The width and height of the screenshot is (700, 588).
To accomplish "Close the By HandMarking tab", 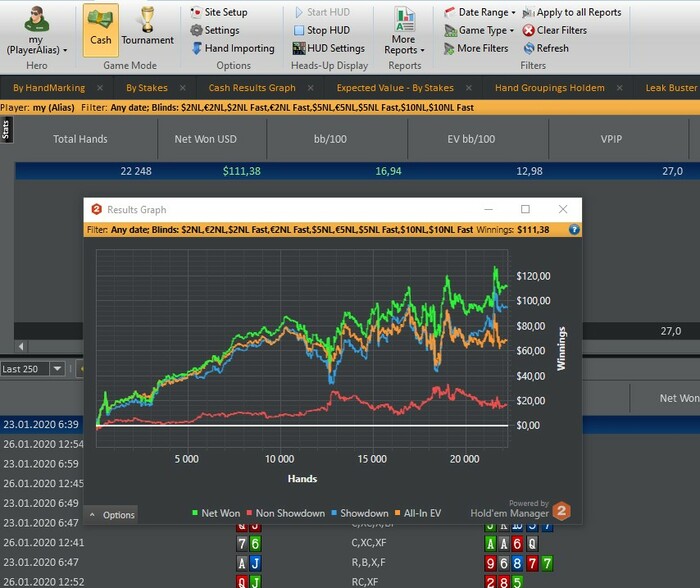I will [100, 88].
